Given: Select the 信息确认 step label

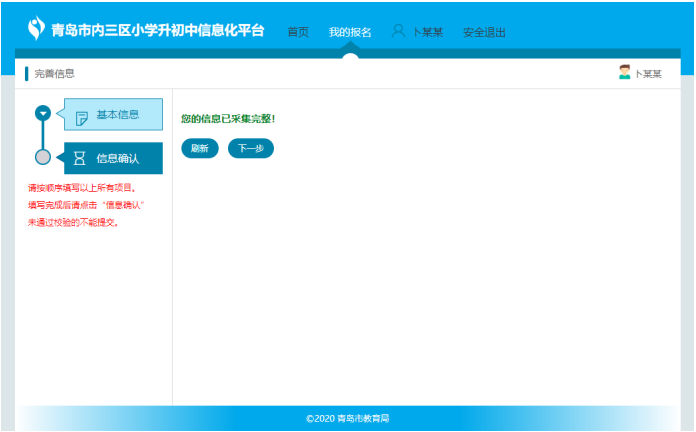Looking at the screenshot, I should click(x=117, y=158).
